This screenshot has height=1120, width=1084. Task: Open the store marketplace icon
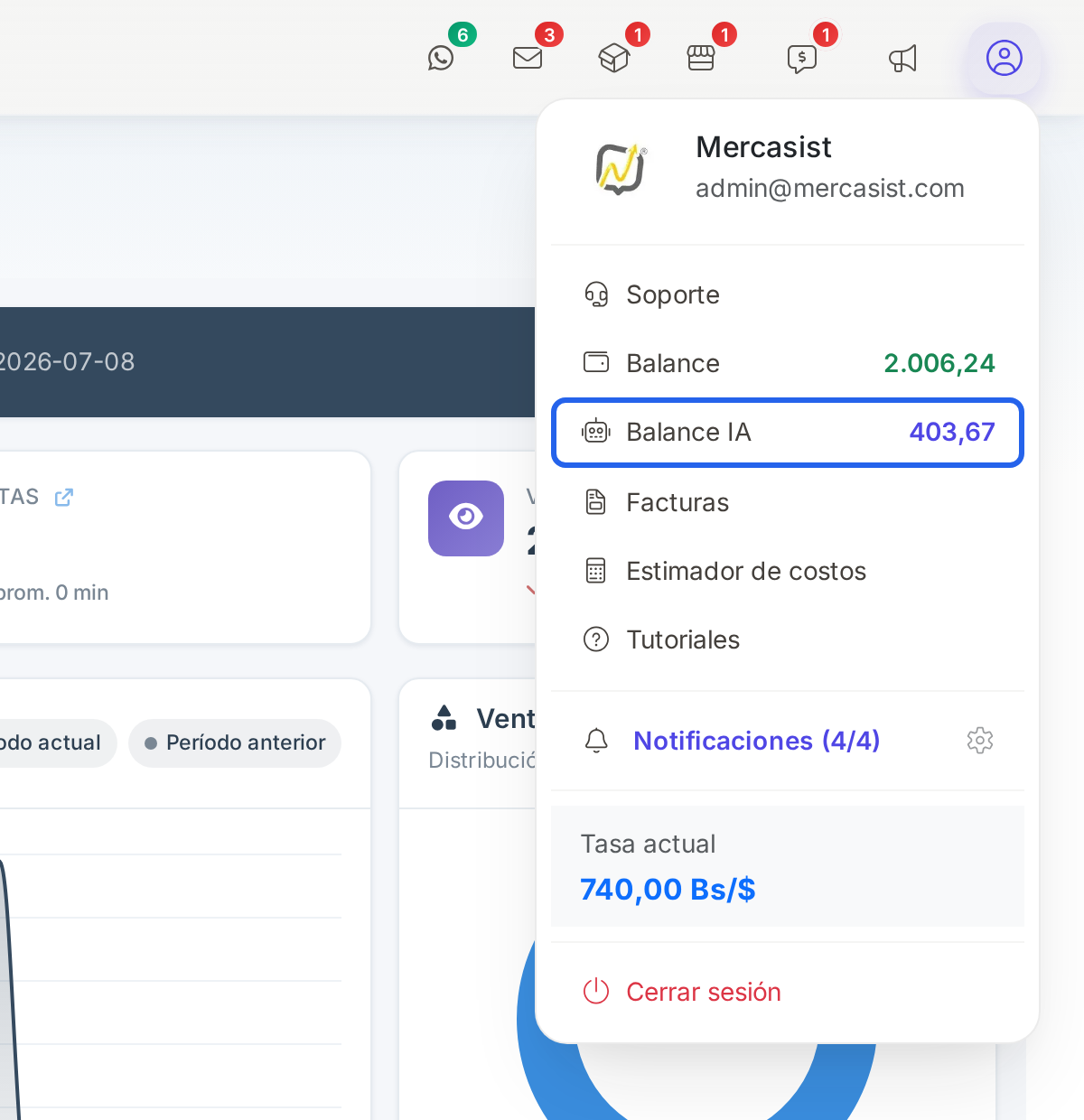click(701, 58)
